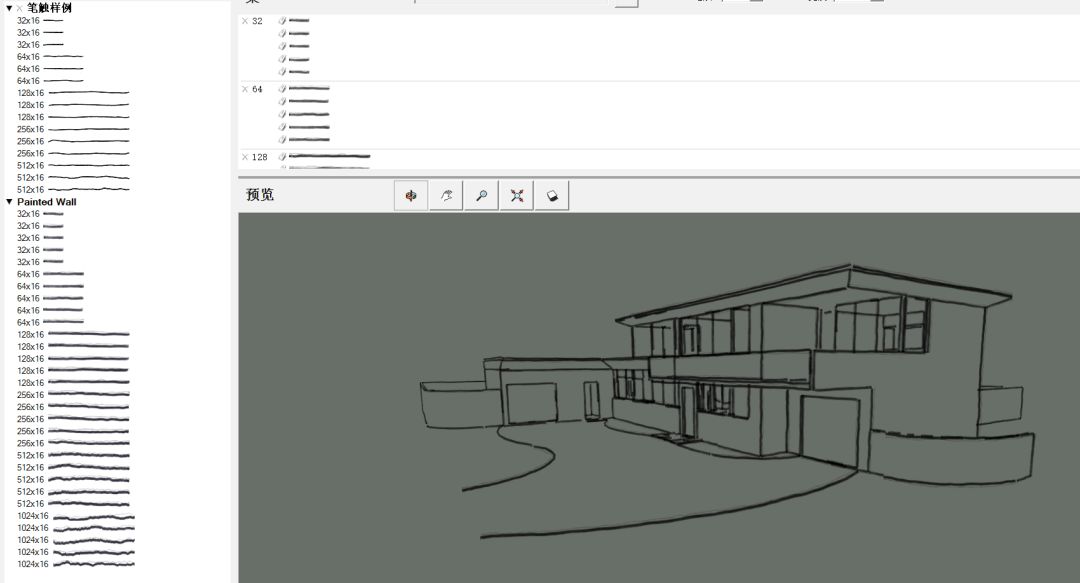This screenshot has width=1080, height=583.
Task: Select the Painted Wall group header
Action: [x=47, y=202]
